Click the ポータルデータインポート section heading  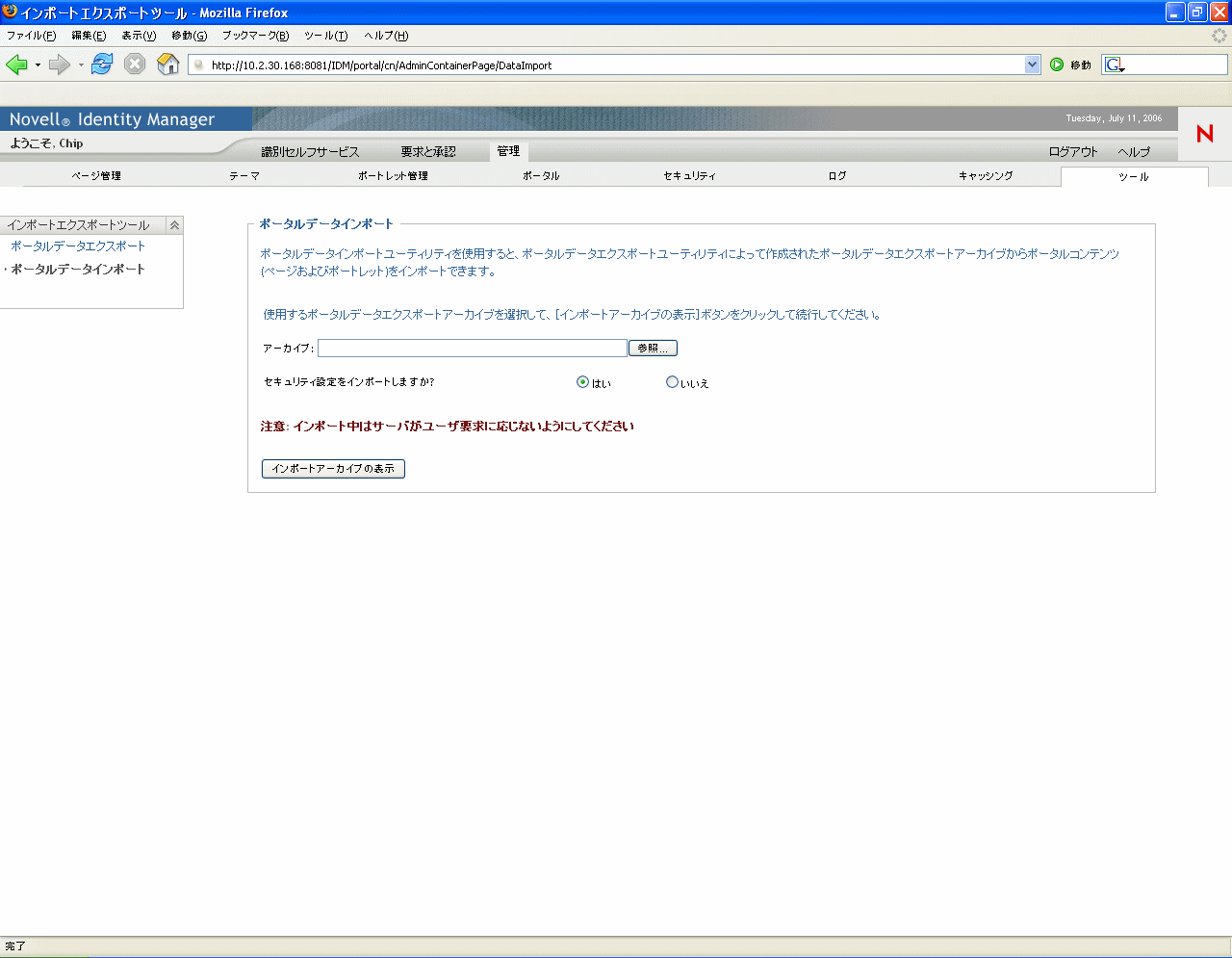(x=326, y=224)
